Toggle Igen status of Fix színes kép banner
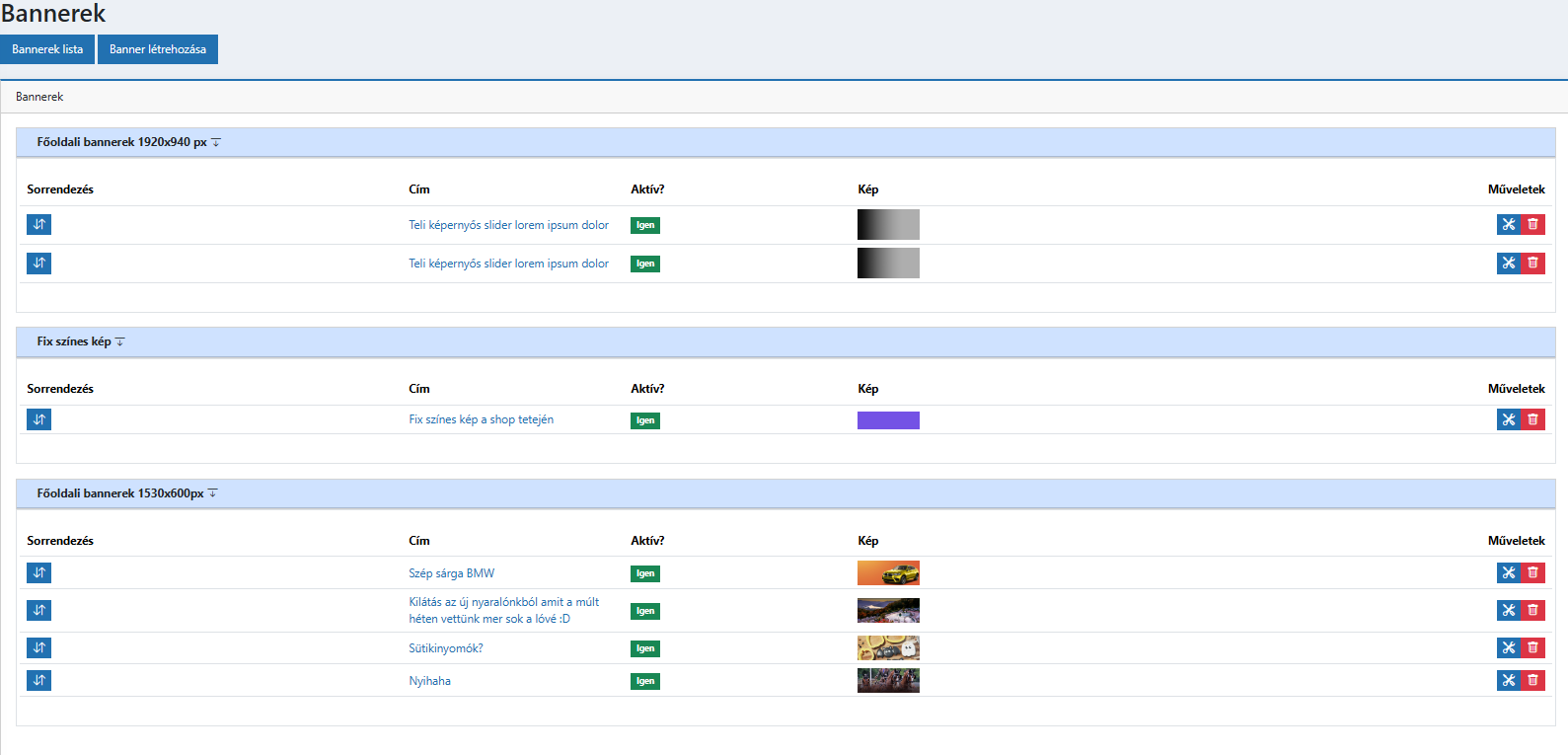The image size is (1568, 755). (x=644, y=420)
